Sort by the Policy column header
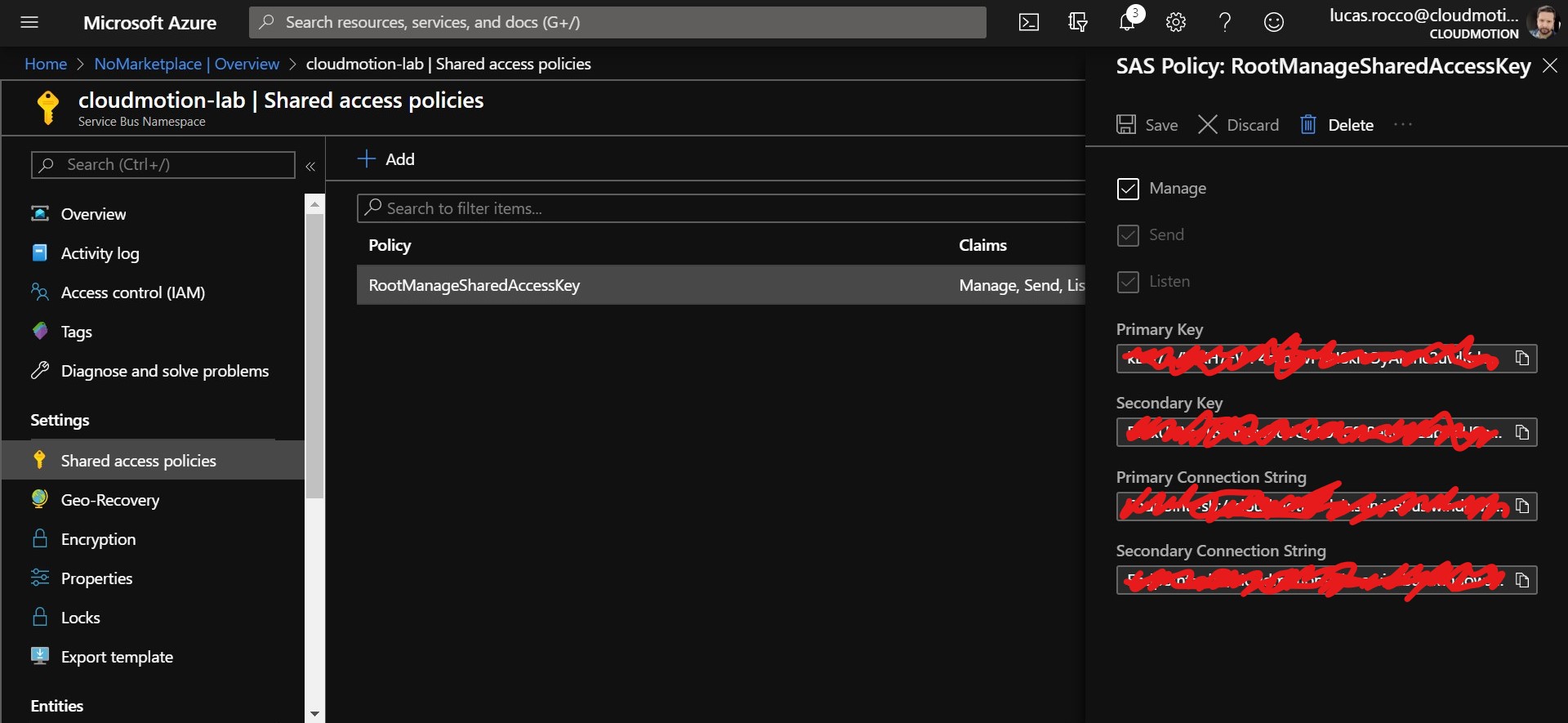The width and height of the screenshot is (1568, 723). (390, 245)
